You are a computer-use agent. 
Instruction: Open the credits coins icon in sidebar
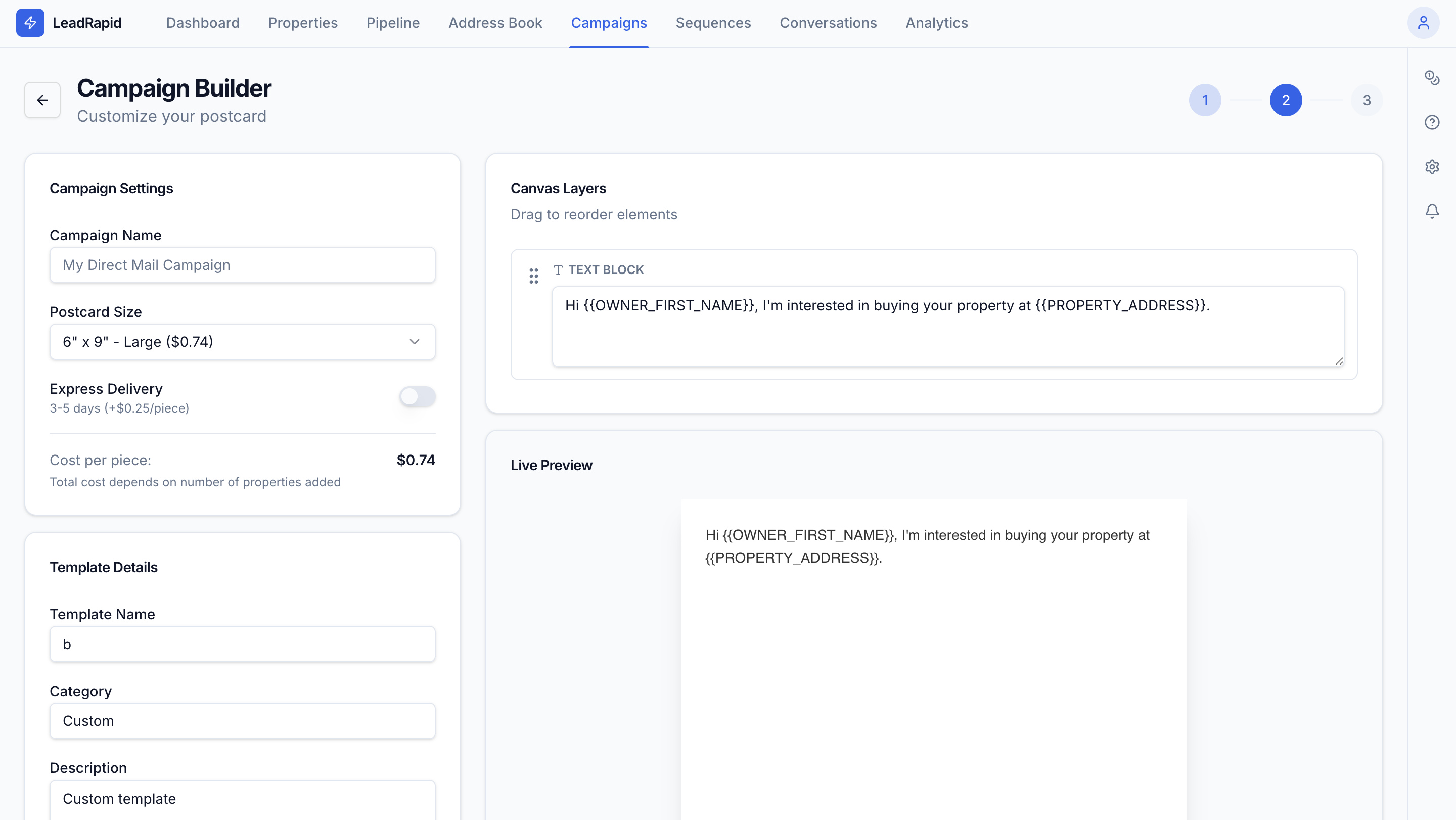coord(1431,77)
